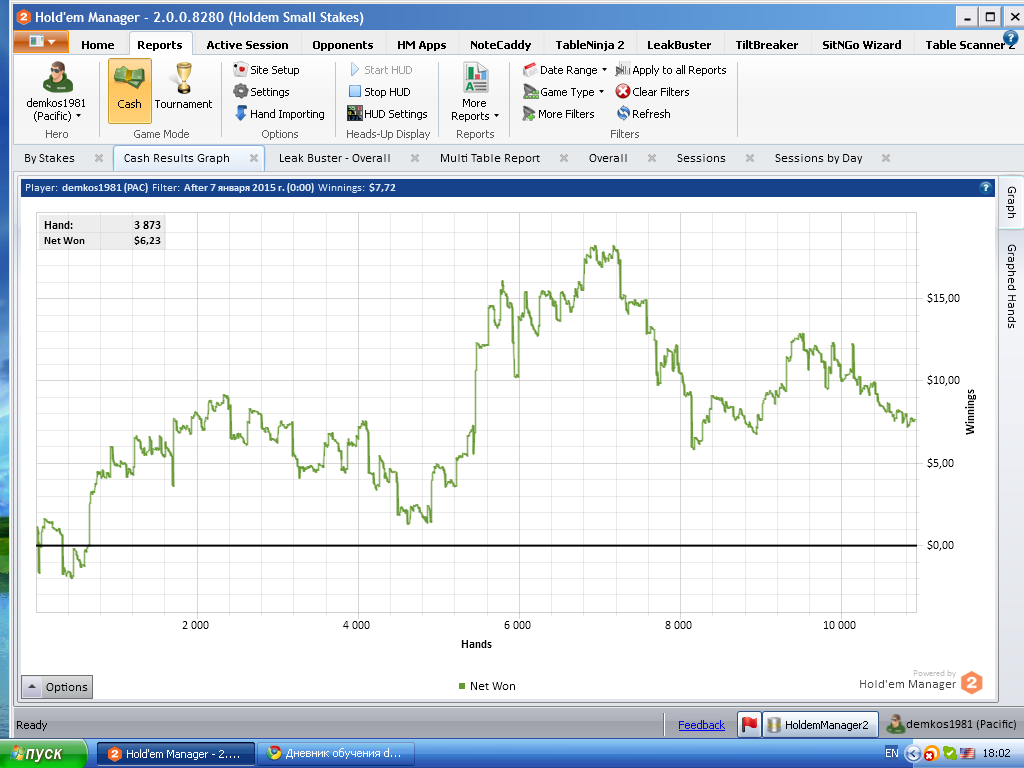The height and width of the screenshot is (768, 1024).
Task: Open Hand Importing
Action: [280, 114]
